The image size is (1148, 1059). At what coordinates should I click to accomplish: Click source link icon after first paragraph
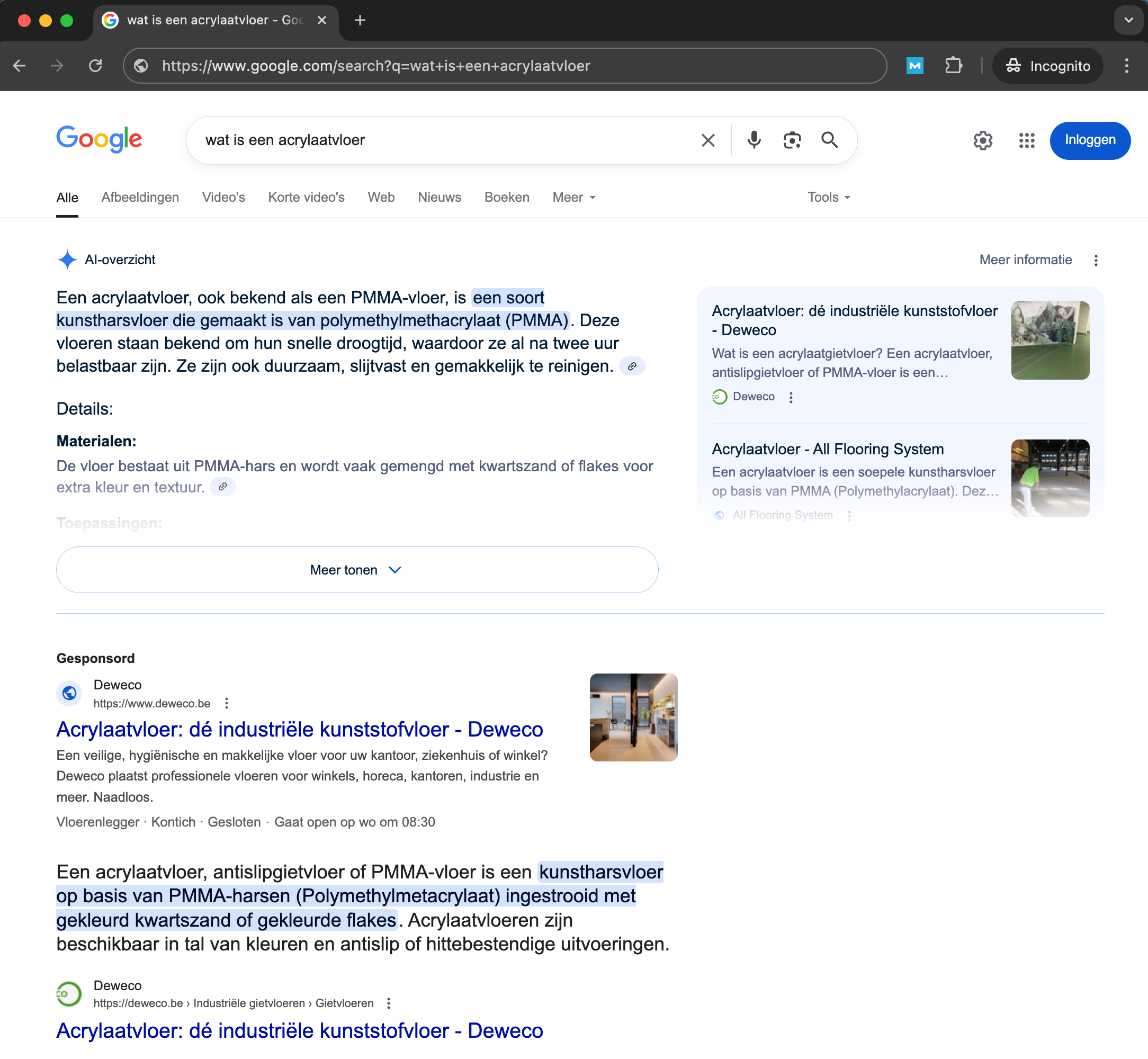(x=632, y=366)
